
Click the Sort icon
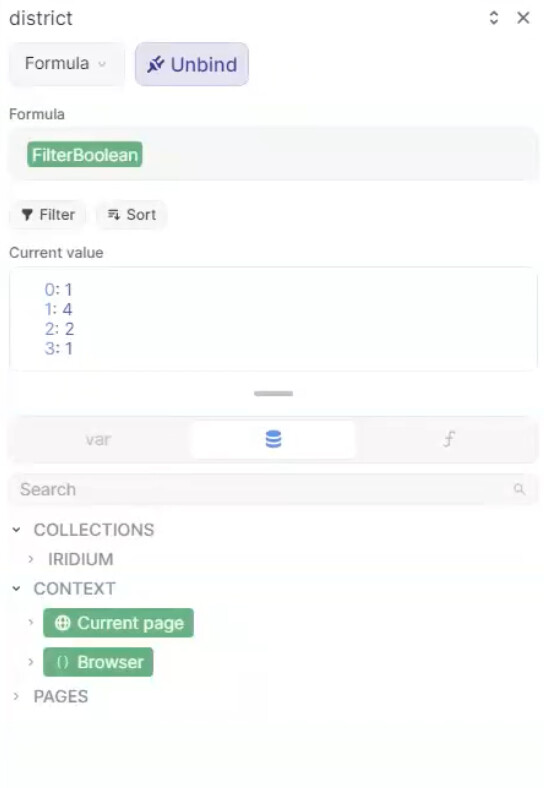click(114, 215)
